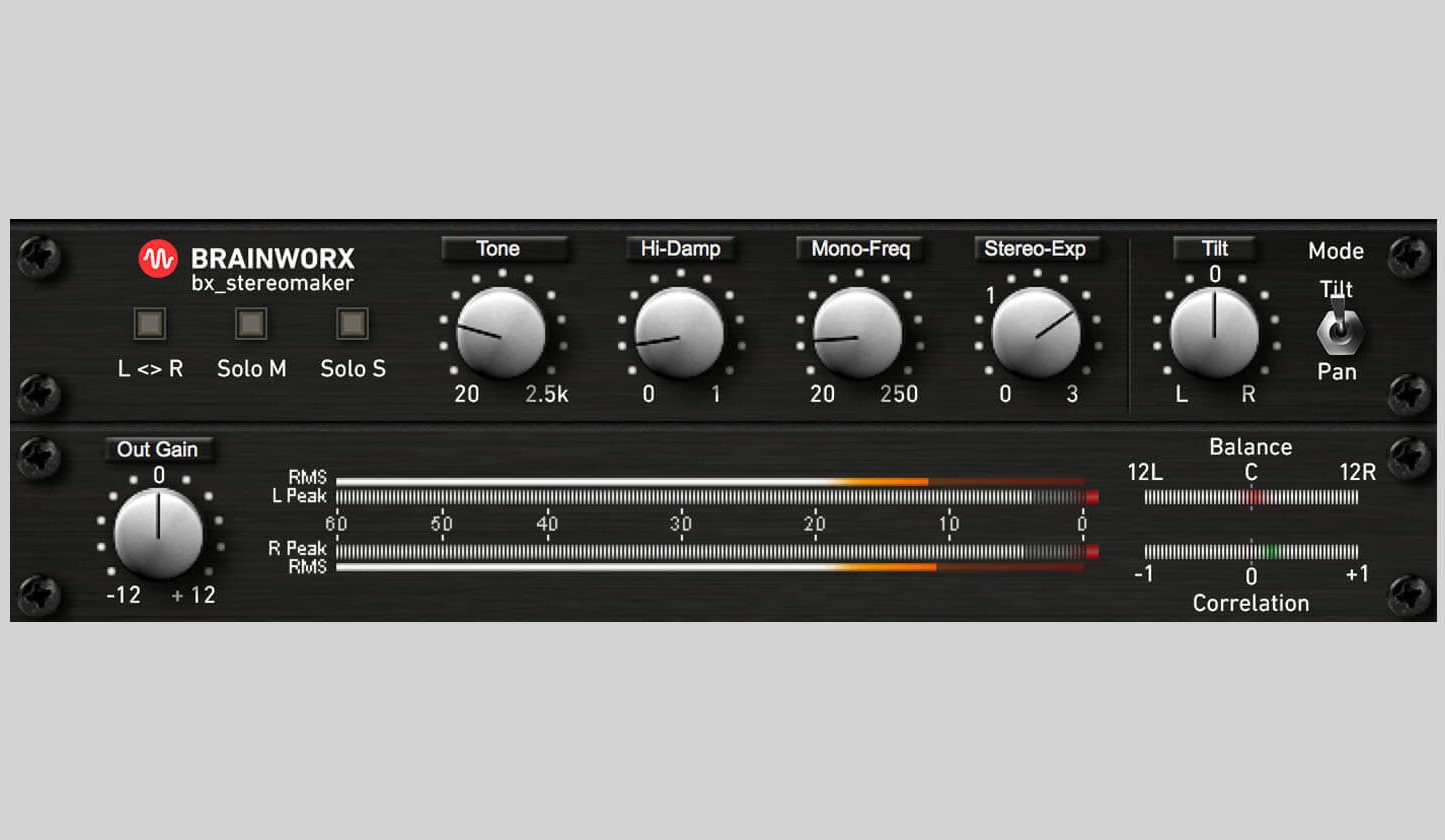Click the Brainworx red waveform logo
Image resolution: width=1445 pixels, height=840 pixels.
click(x=158, y=259)
